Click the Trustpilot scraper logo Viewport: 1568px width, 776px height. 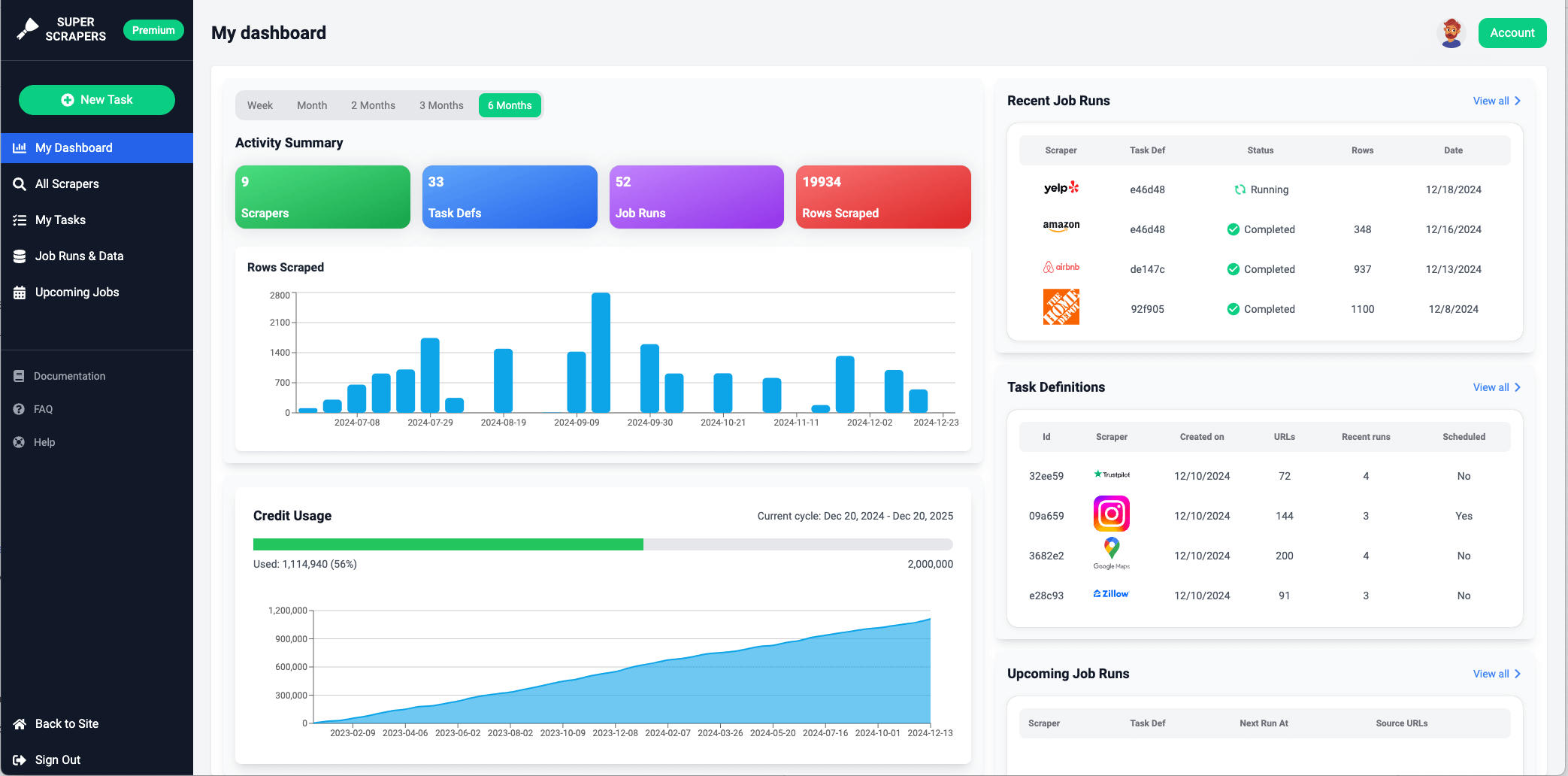[x=1111, y=474]
